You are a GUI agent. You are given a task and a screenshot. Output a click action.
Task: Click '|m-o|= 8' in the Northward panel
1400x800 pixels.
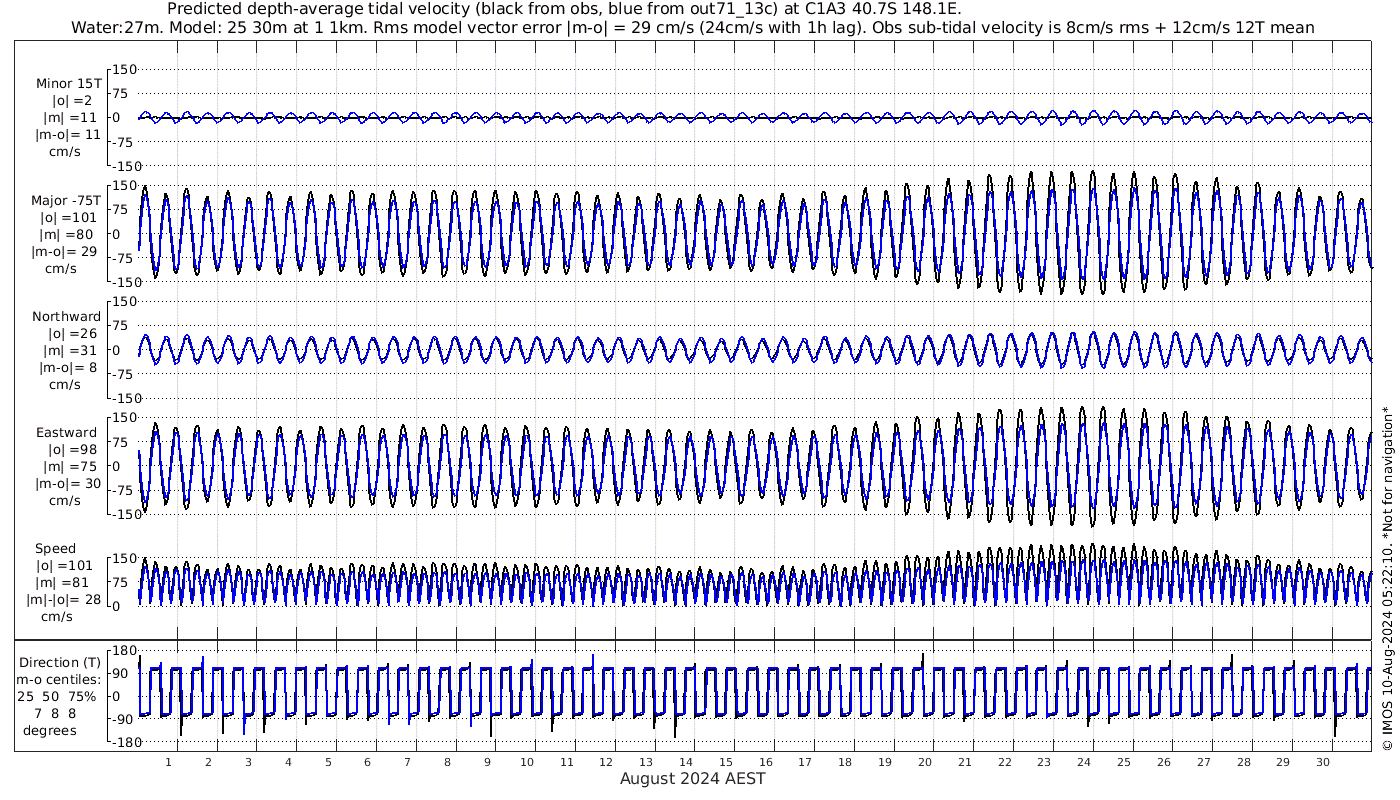pyautogui.click(x=67, y=367)
